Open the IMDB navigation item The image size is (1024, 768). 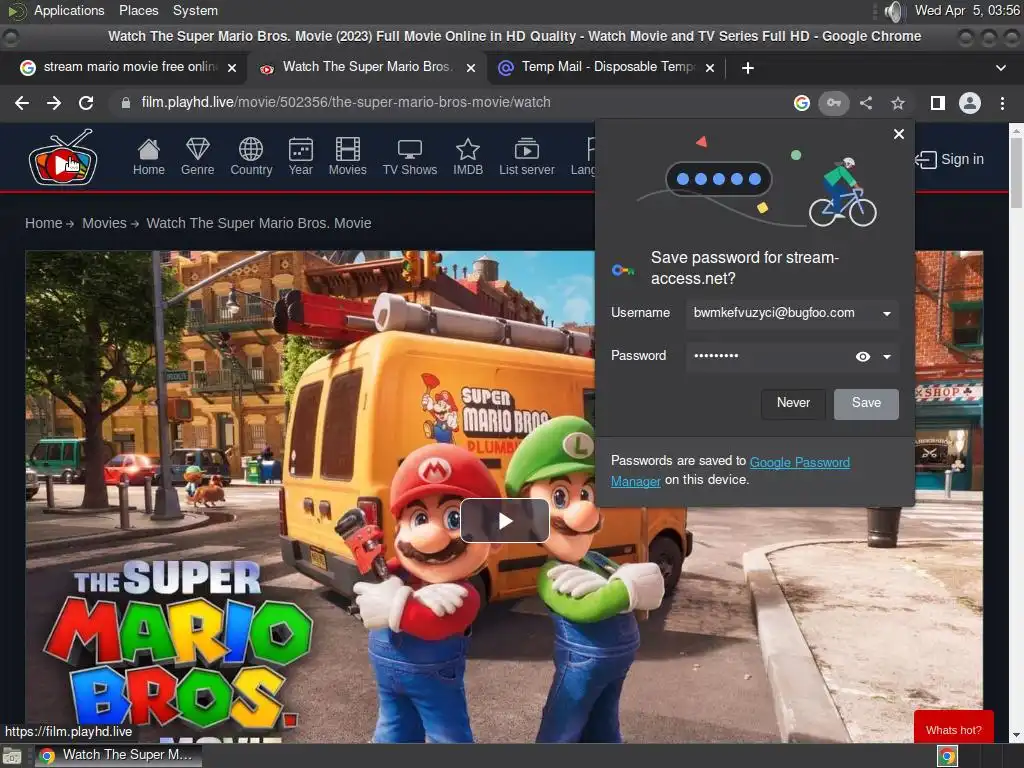(x=468, y=157)
